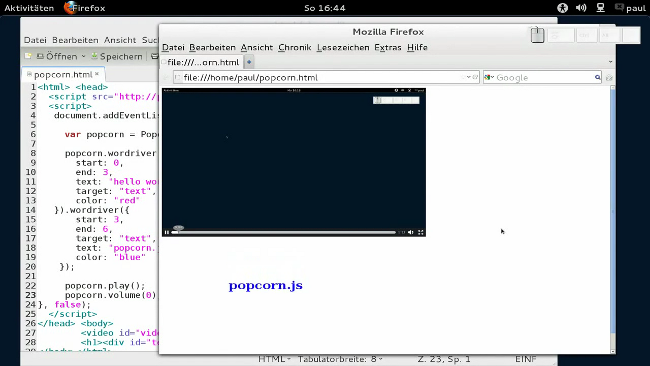Click code line 26 '</head> <body>'
This screenshot has height=366, width=650.
coord(75,323)
